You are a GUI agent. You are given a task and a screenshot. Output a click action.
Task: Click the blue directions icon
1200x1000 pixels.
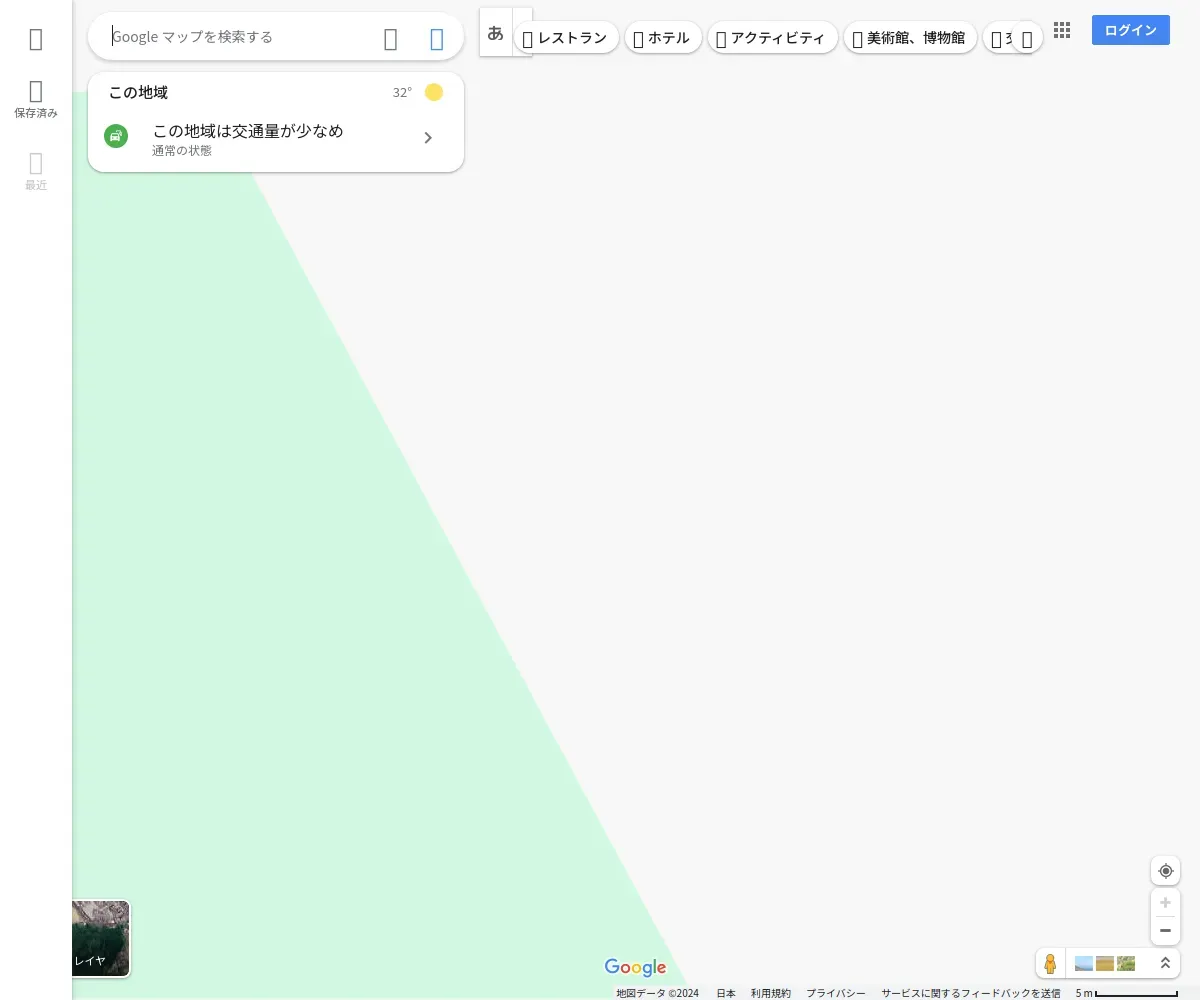click(x=437, y=39)
